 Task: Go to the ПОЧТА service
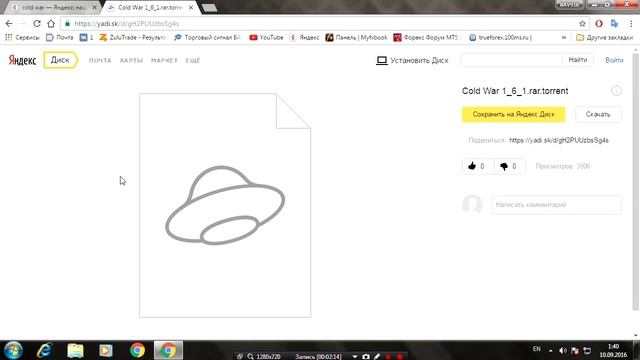(100, 60)
